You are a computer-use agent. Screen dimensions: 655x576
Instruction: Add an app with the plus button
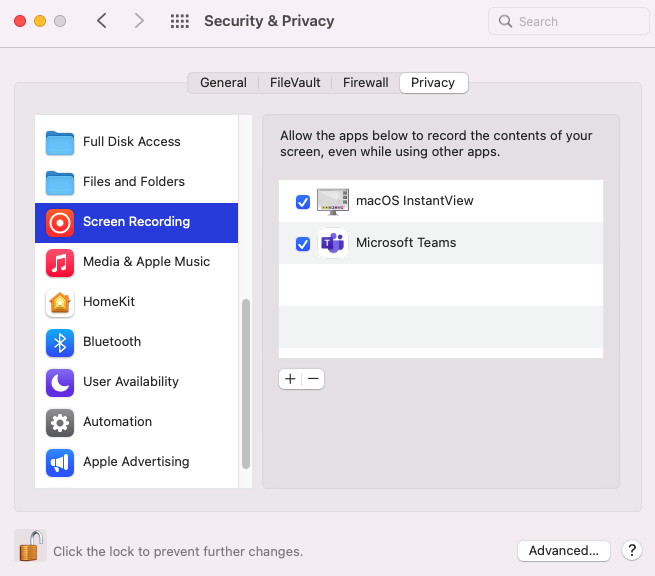click(290, 379)
